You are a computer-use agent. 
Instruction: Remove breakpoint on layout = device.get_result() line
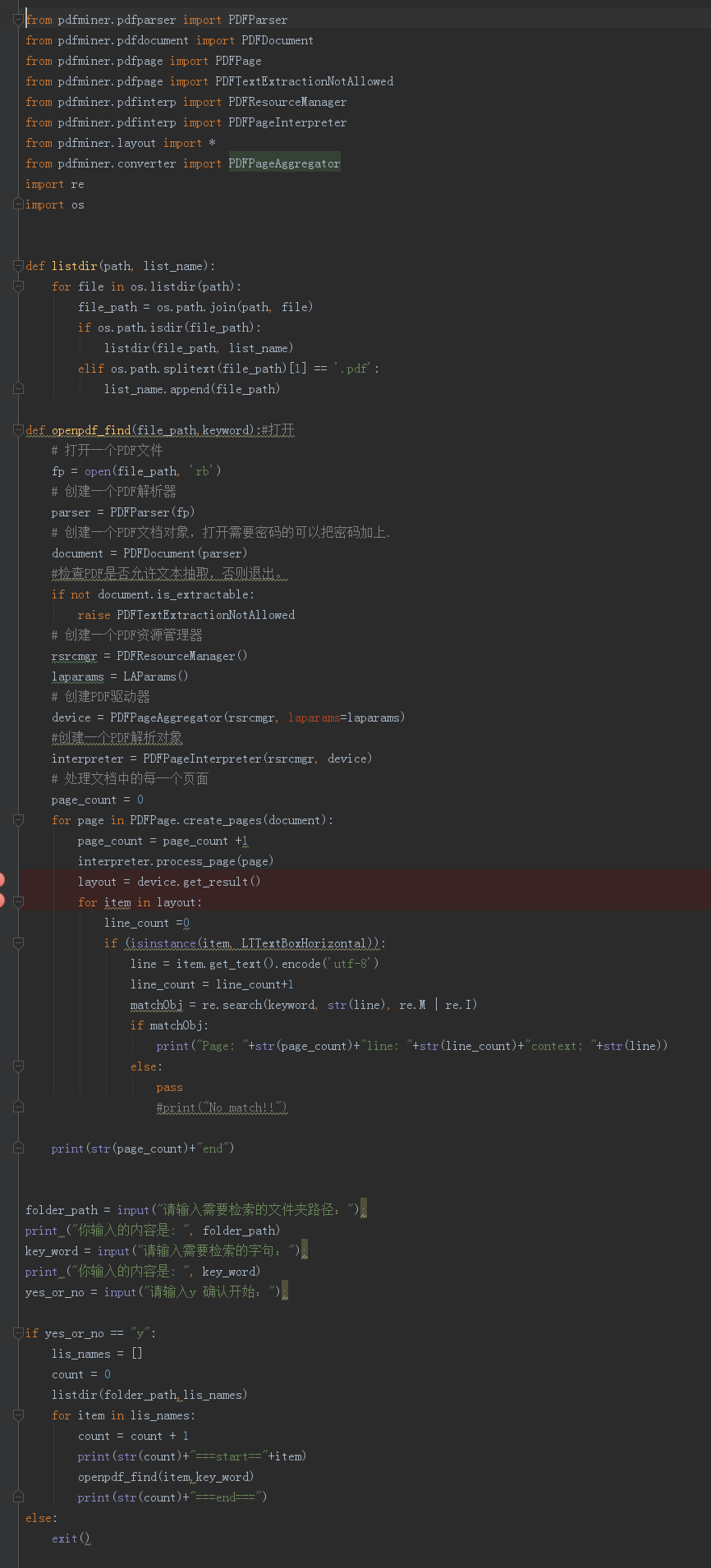[2, 881]
